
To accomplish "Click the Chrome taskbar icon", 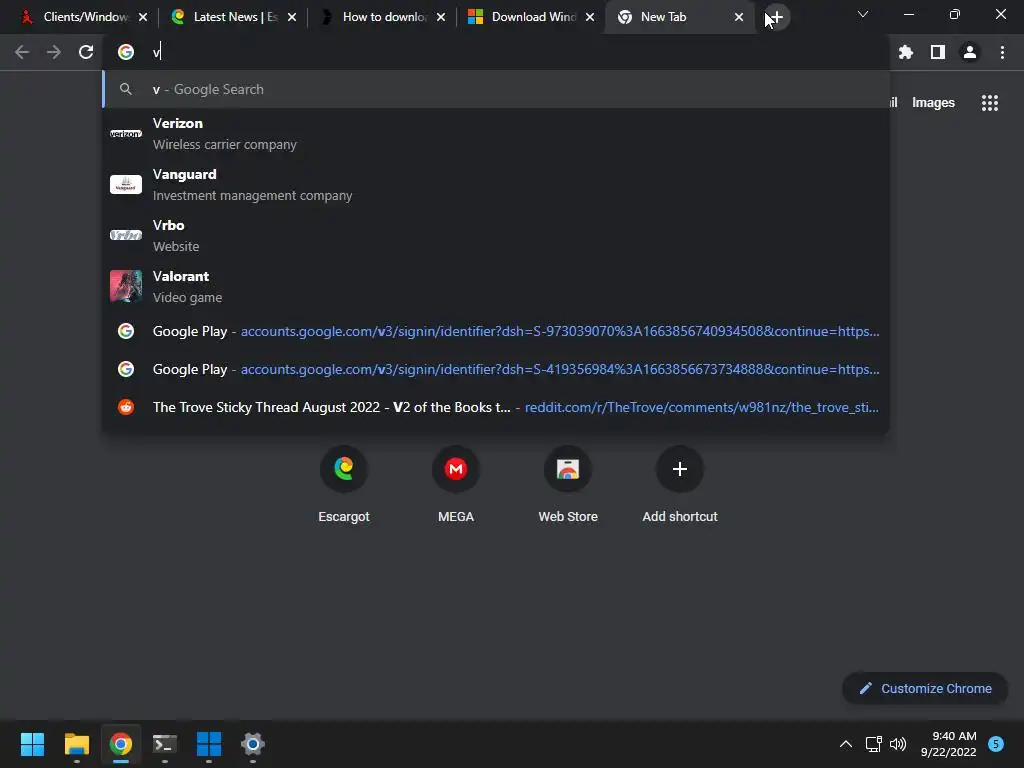I will tap(121, 744).
